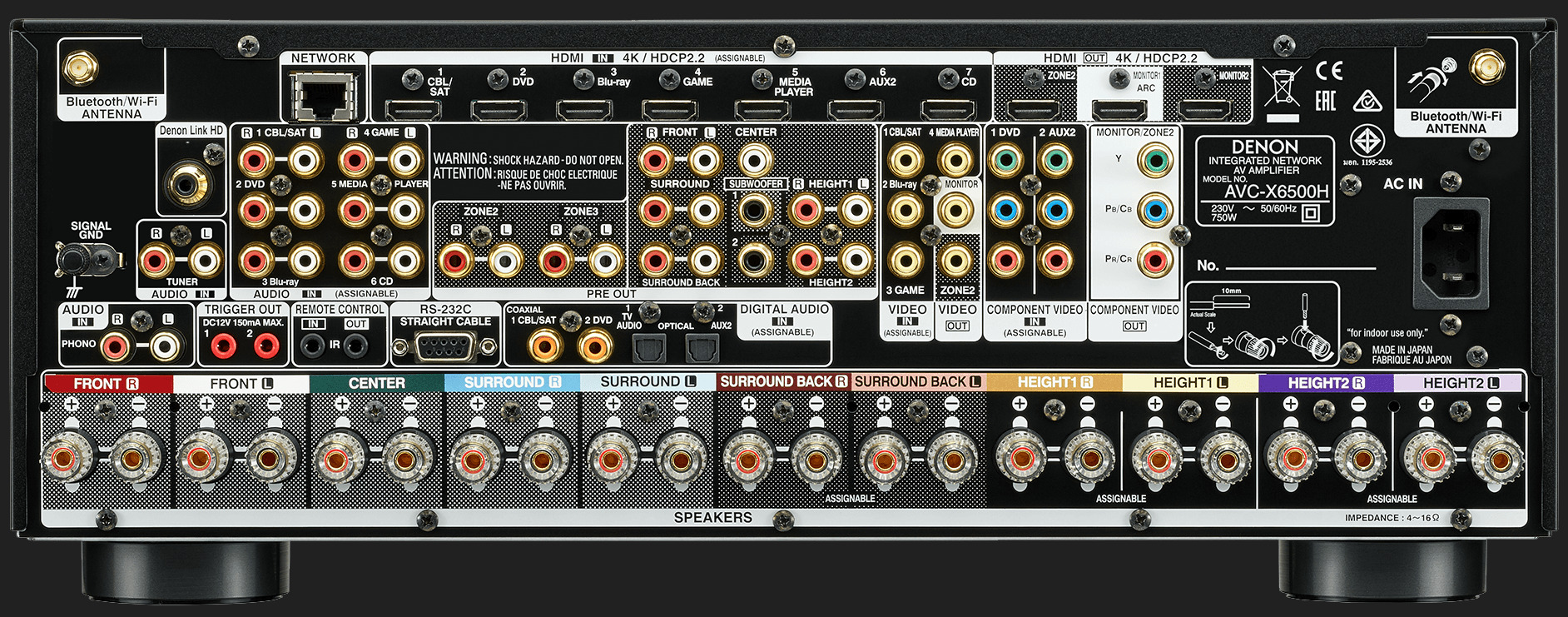Screen dimensions: 1568x617
Task: Click the HDMI OUT Monitor1 ARC port
Action: click(1119, 110)
